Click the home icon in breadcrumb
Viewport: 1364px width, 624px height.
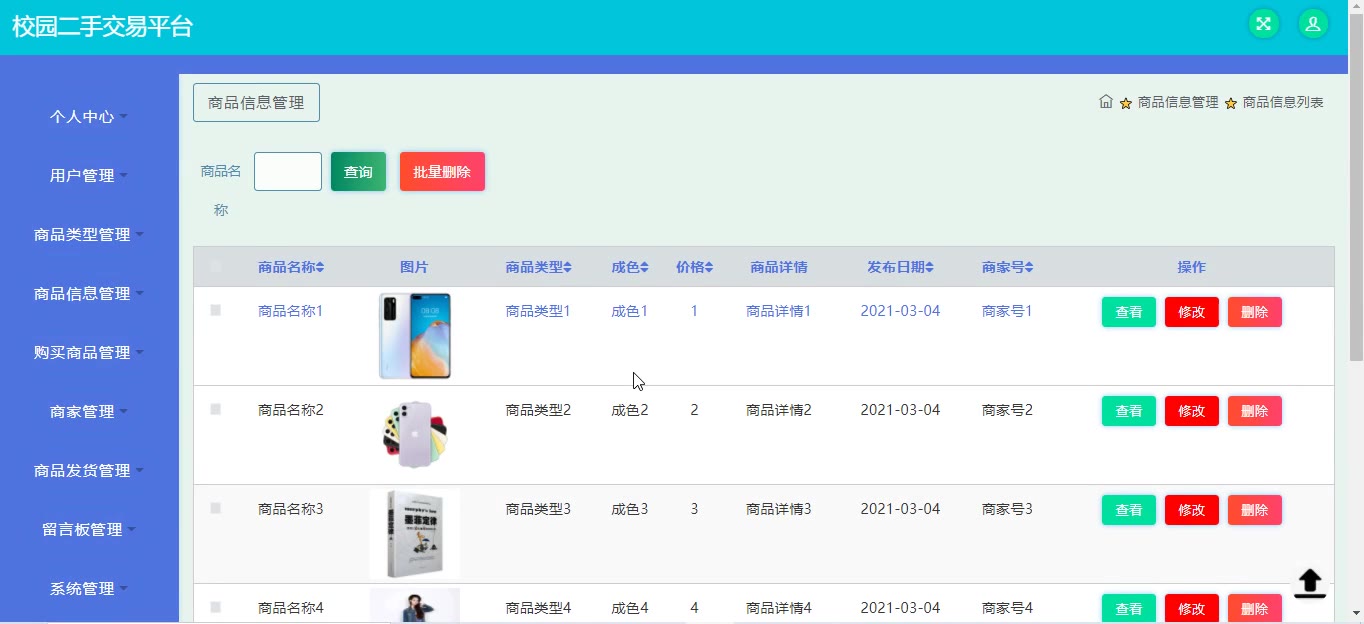point(1106,101)
